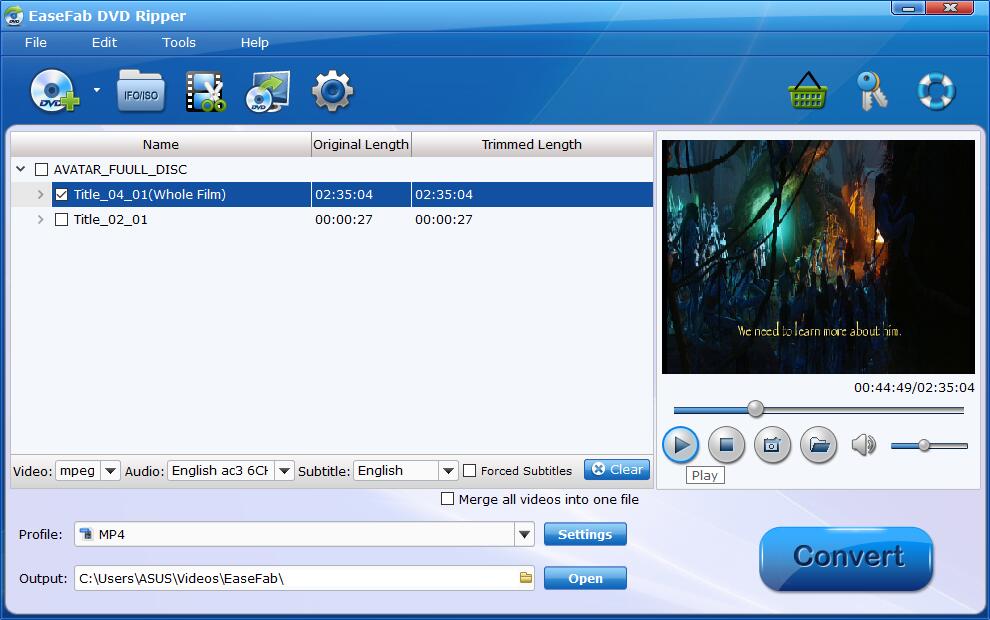Open the video edit scissors tool

click(205, 92)
